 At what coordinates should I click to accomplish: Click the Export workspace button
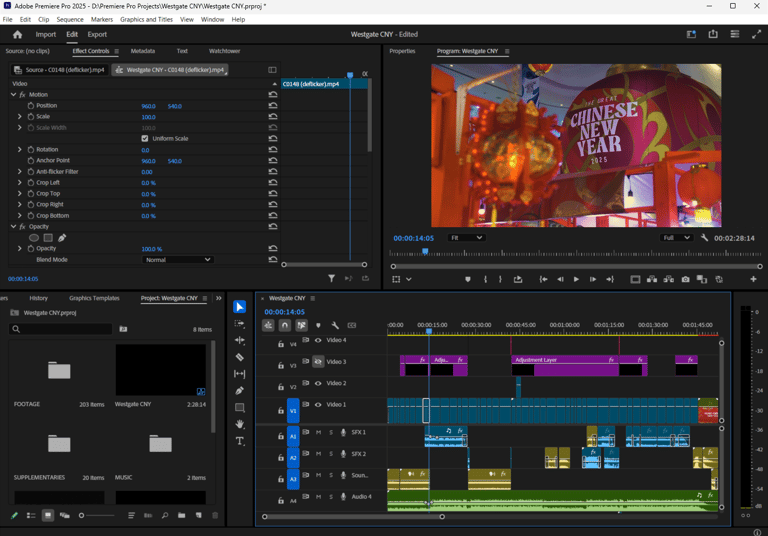coord(97,34)
